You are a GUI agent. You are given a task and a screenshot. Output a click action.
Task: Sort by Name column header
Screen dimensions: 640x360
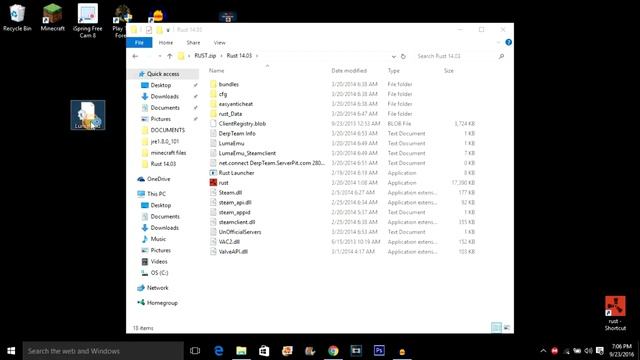(x=217, y=71)
